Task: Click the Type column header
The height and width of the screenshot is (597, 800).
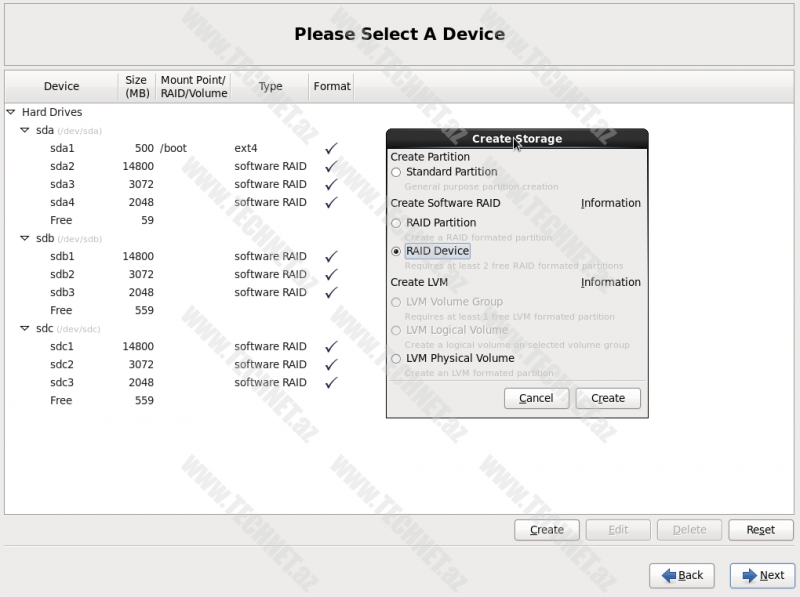Action: (270, 86)
